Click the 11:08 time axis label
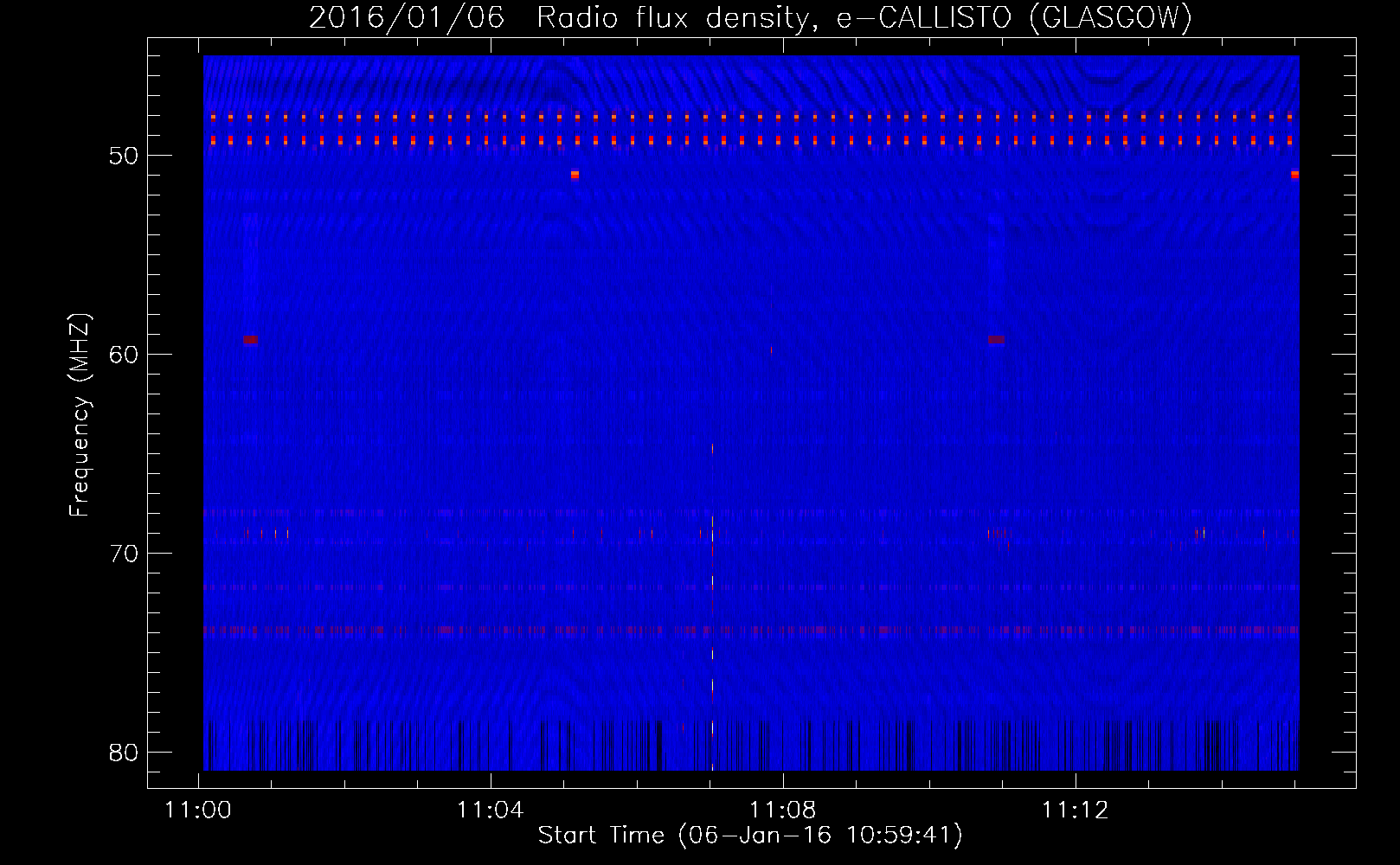 pyautogui.click(x=783, y=811)
